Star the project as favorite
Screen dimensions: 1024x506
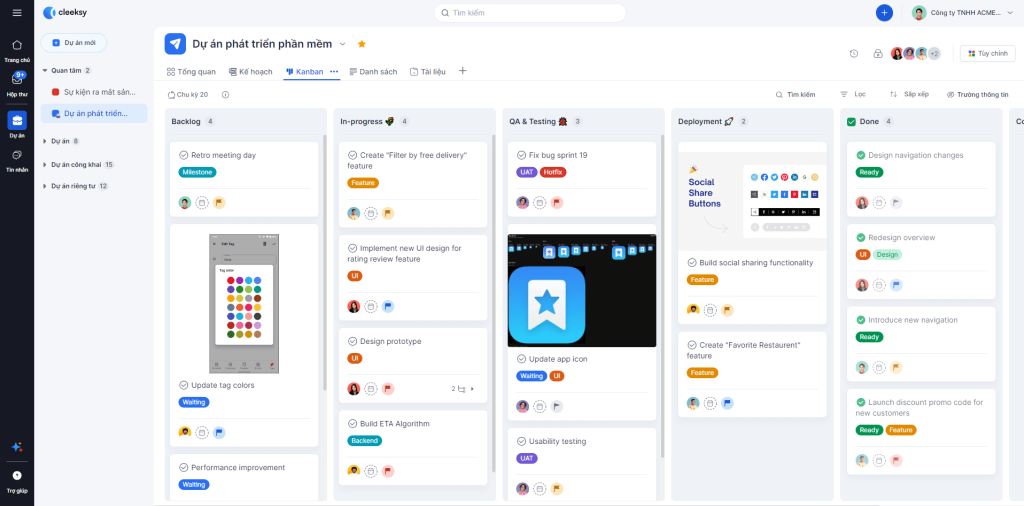click(x=362, y=44)
